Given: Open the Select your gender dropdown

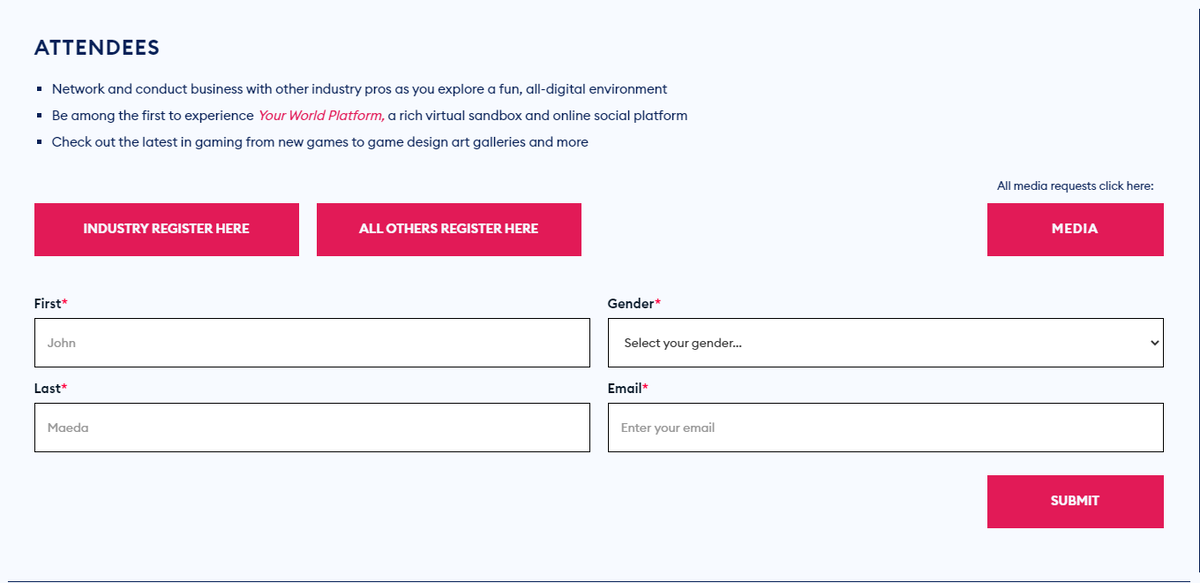Looking at the screenshot, I should [x=886, y=343].
